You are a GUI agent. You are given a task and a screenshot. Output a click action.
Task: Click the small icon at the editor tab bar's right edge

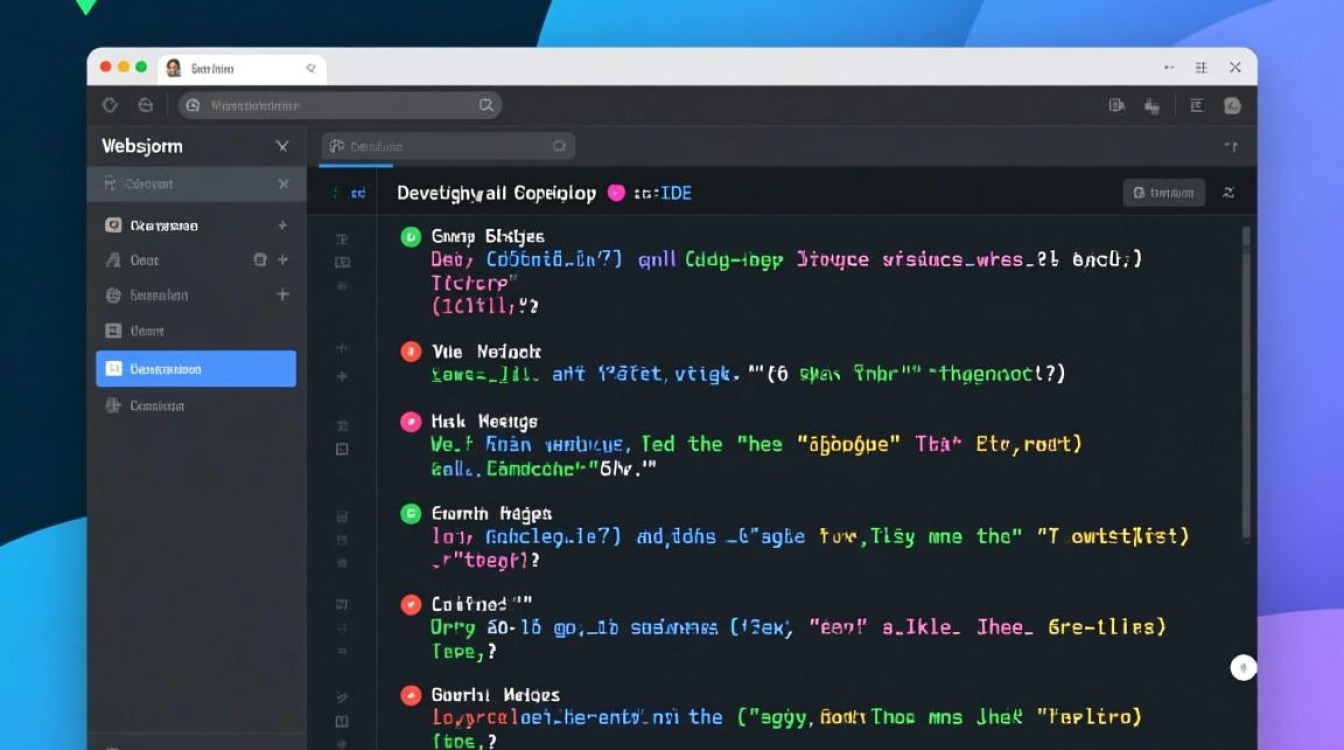click(x=1231, y=147)
